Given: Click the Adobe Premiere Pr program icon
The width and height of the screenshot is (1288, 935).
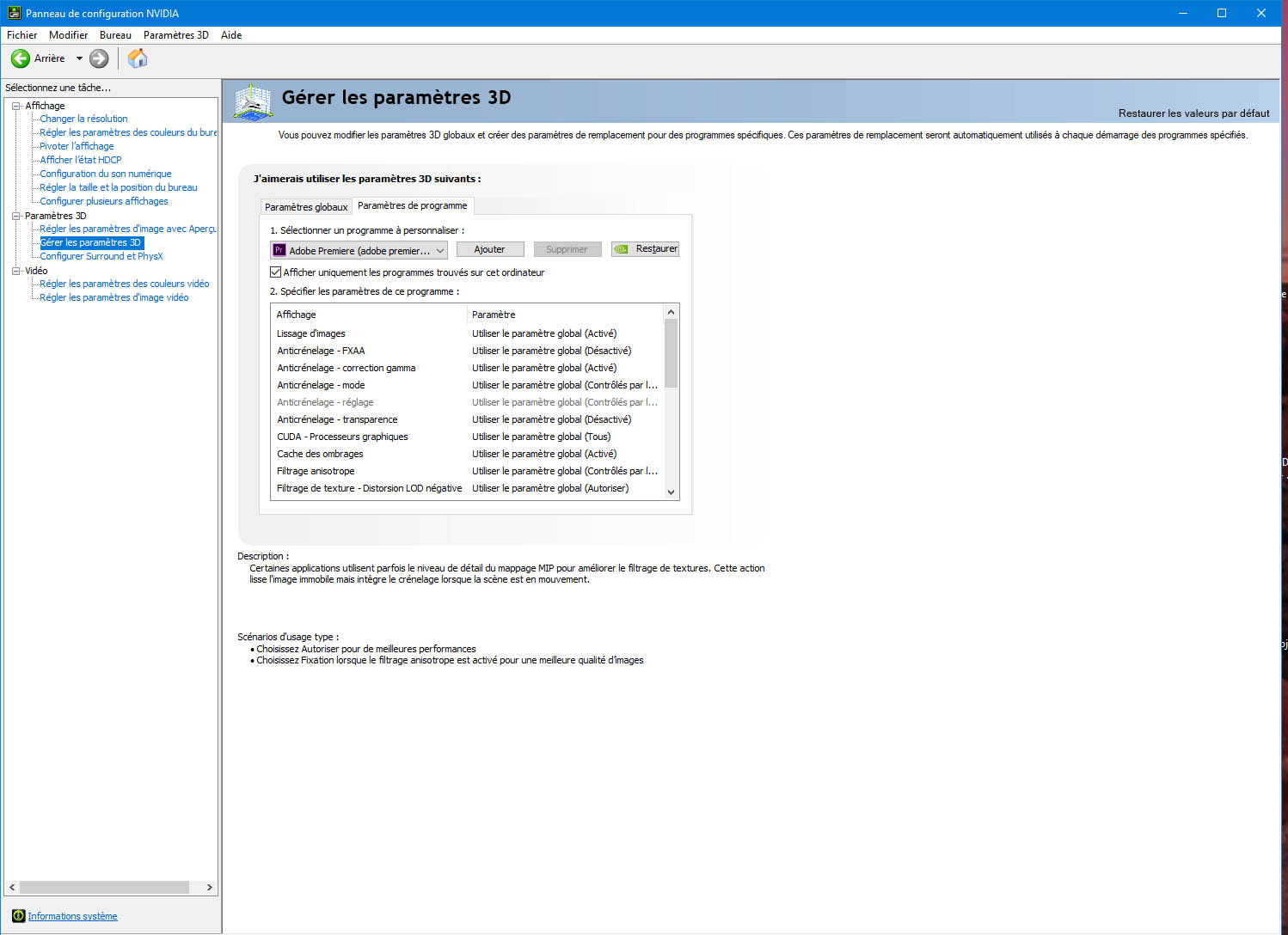Looking at the screenshot, I should coord(279,250).
